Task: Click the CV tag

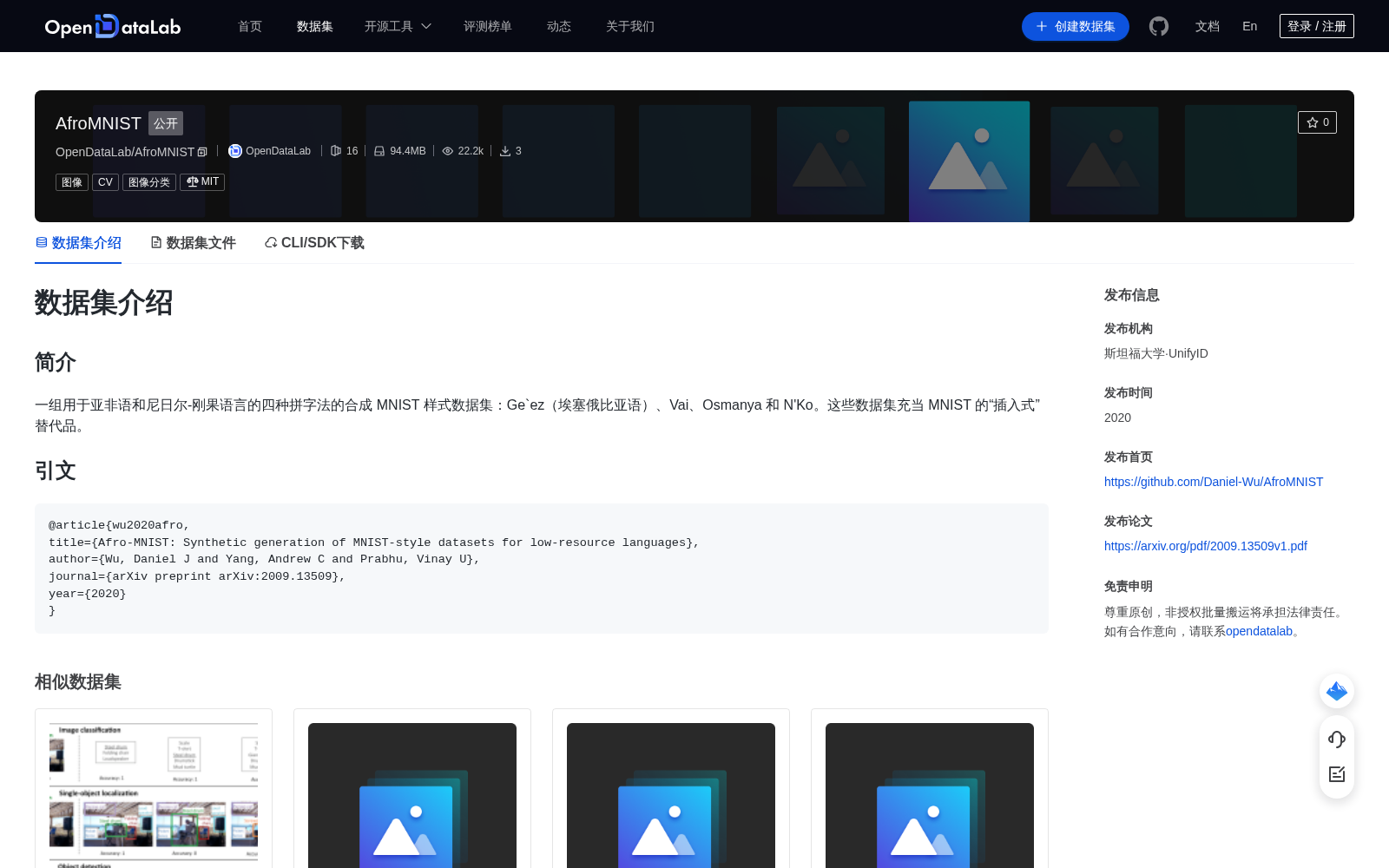Action: coord(105,182)
